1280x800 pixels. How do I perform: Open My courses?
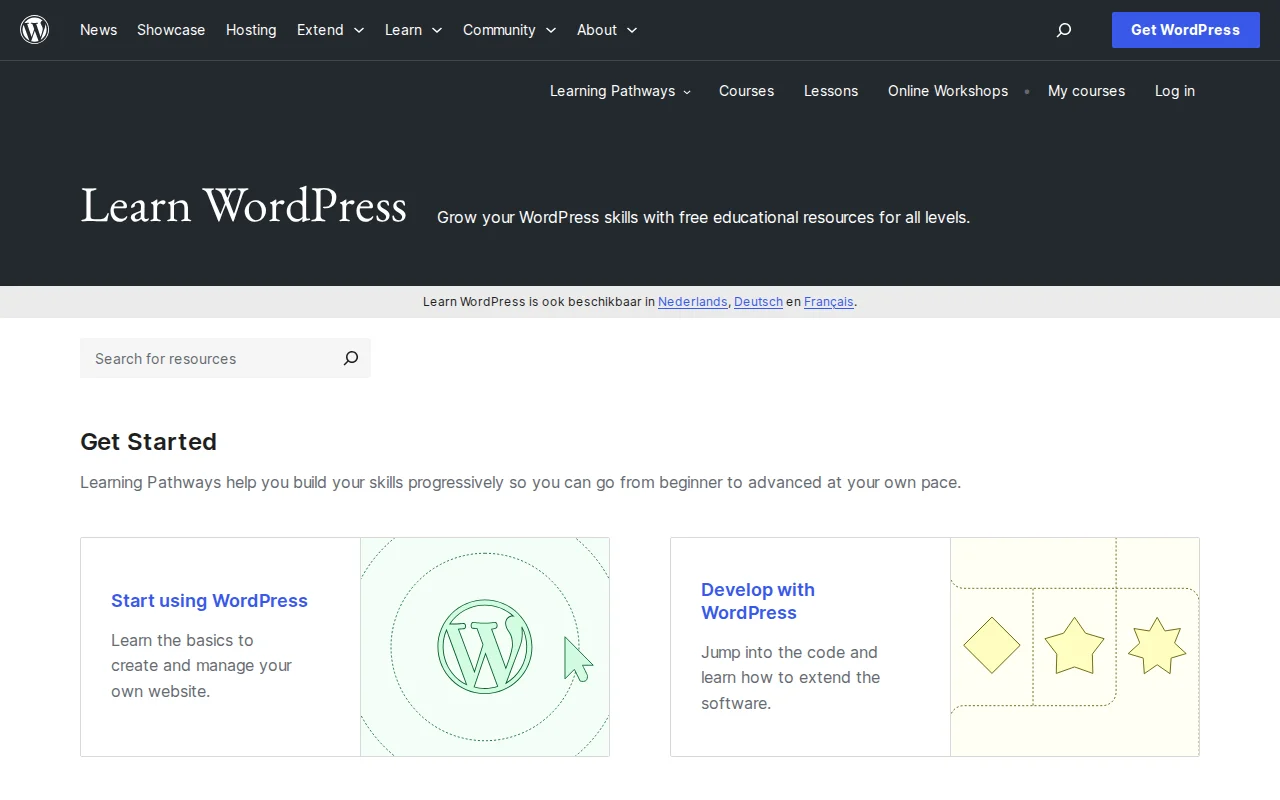point(1086,91)
